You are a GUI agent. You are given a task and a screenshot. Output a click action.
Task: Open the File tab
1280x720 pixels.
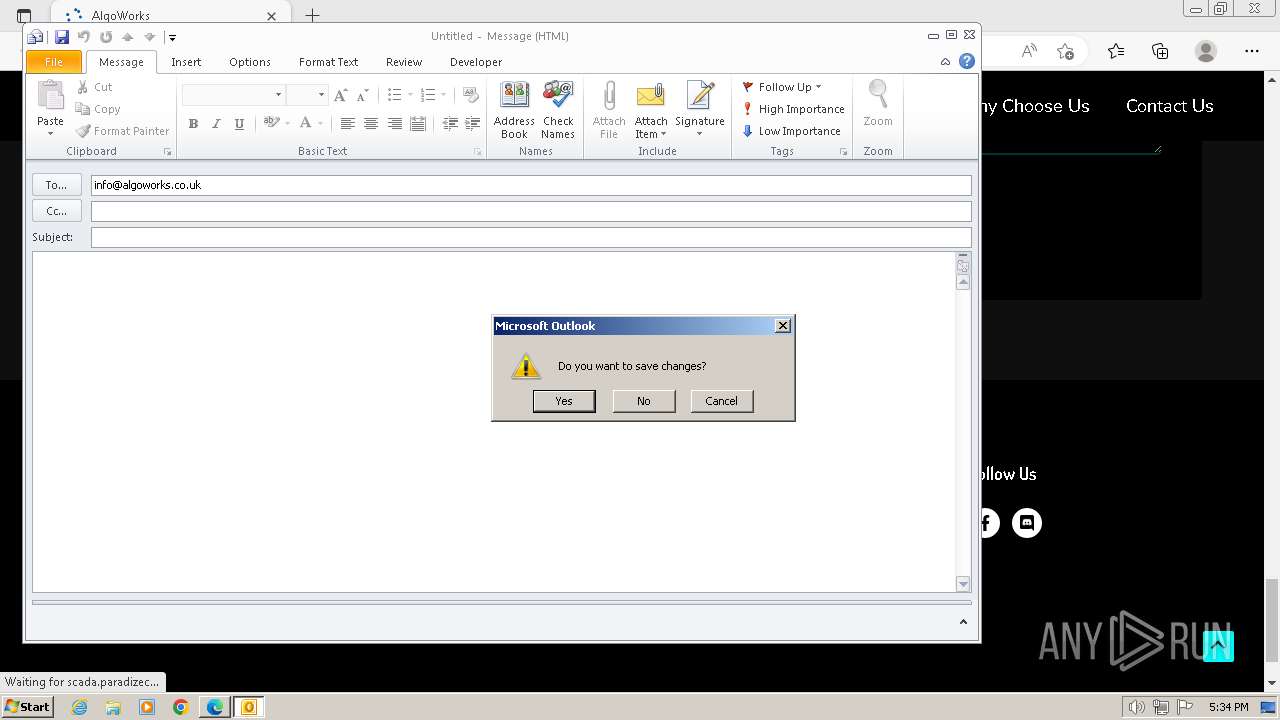[x=54, y=62]
